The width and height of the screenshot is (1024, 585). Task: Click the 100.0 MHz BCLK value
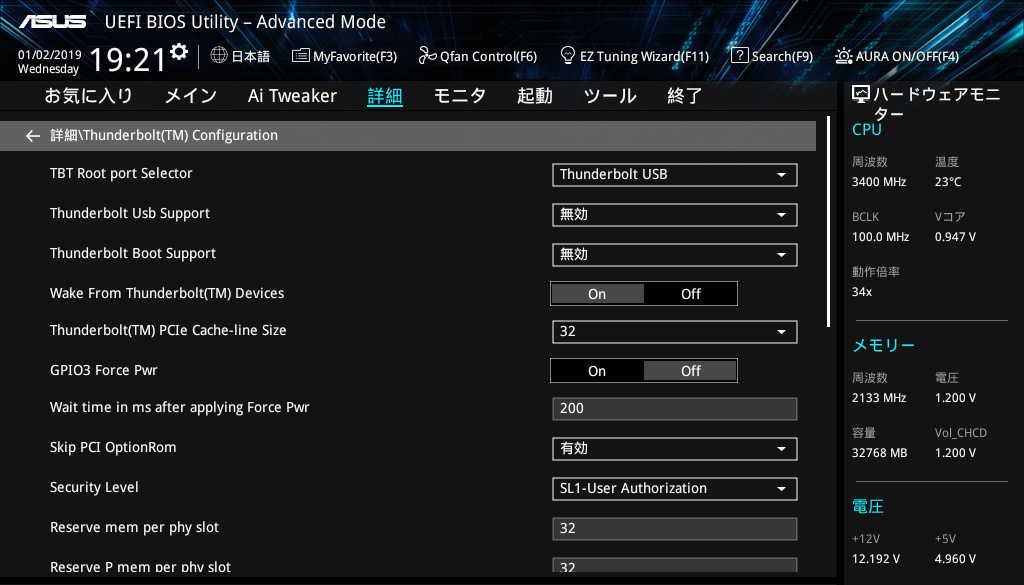(x=880, y=237)
